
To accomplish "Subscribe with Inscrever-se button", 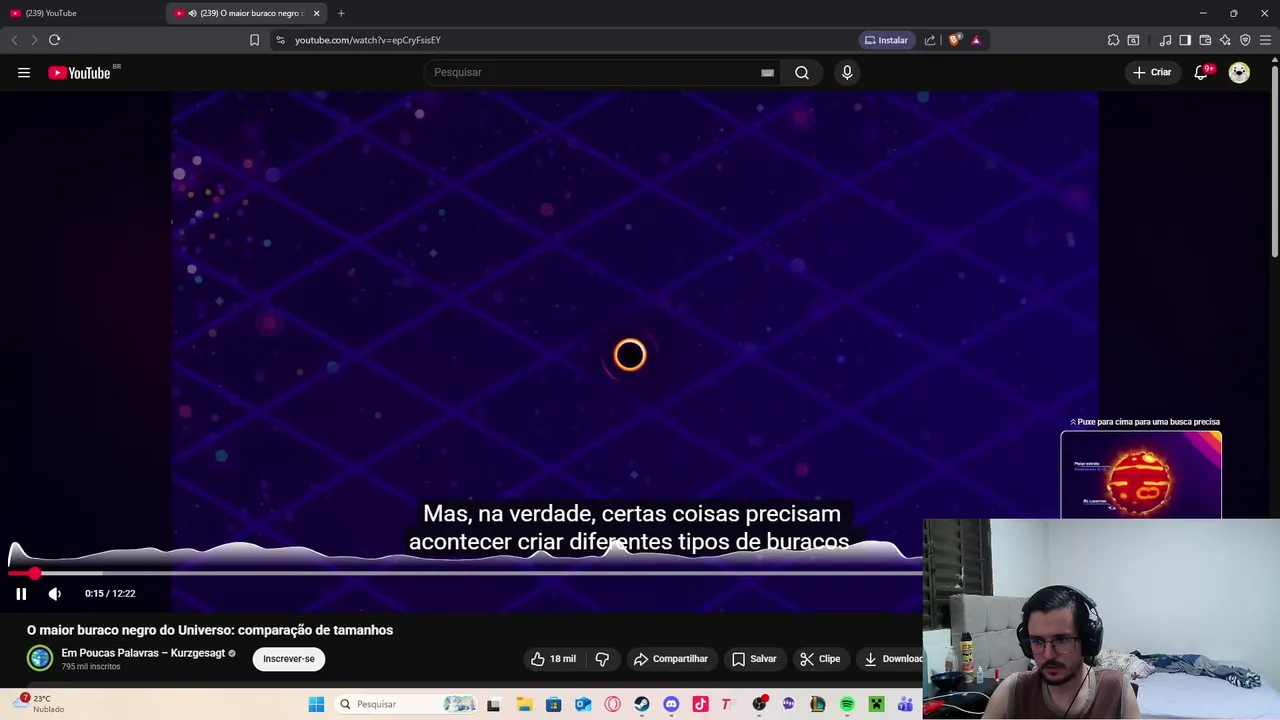I will pyautogui.click(x=289, y=659).
